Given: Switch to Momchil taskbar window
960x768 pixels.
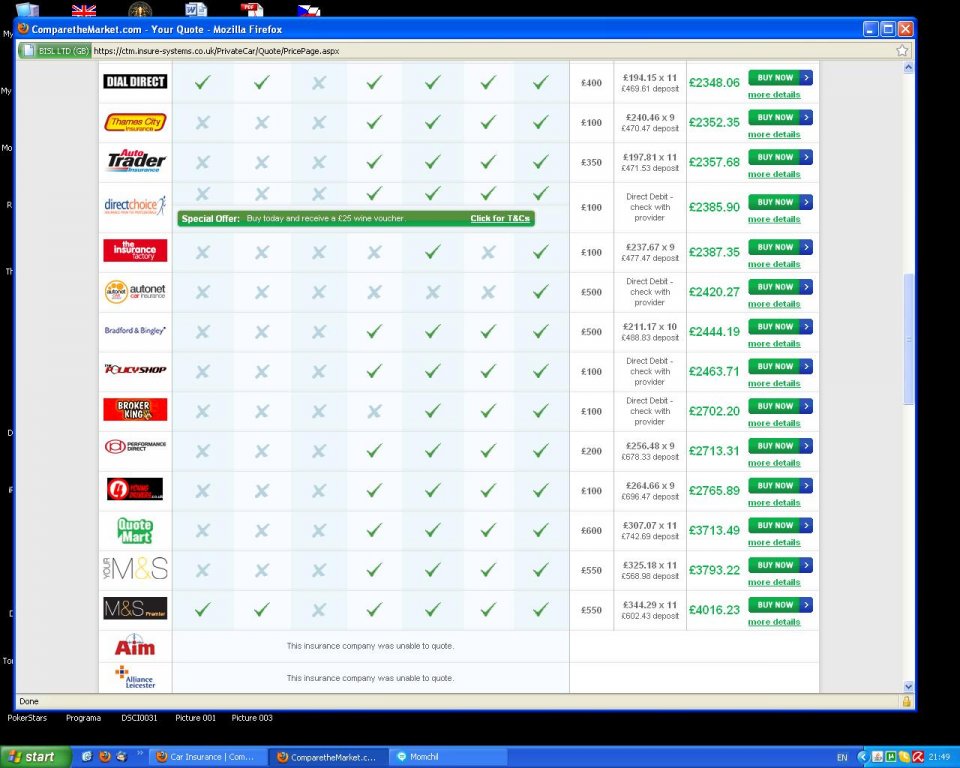Looking at the screenshot, I should tap(449, 757).
